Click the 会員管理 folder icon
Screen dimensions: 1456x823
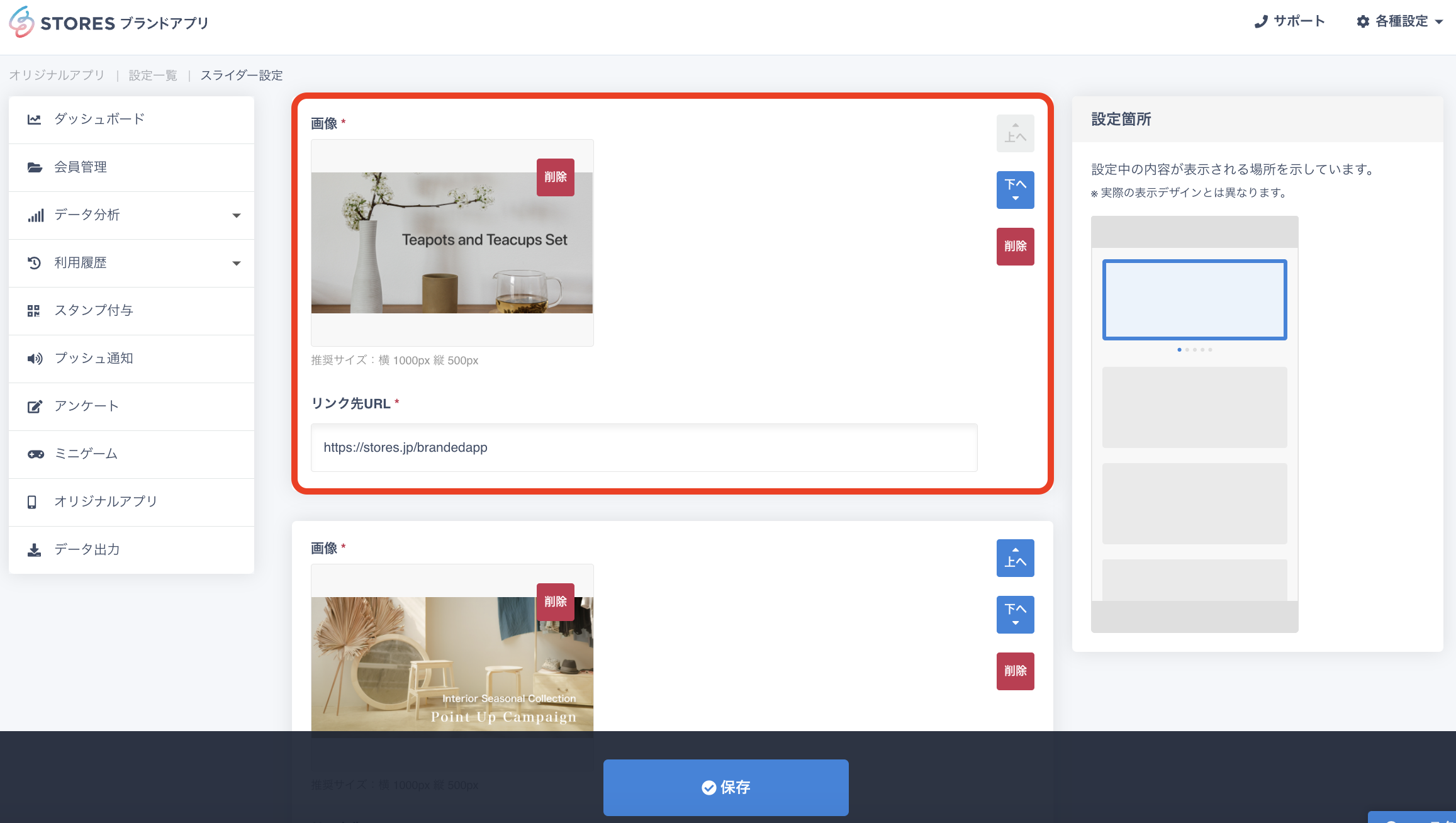coord(35,167)
